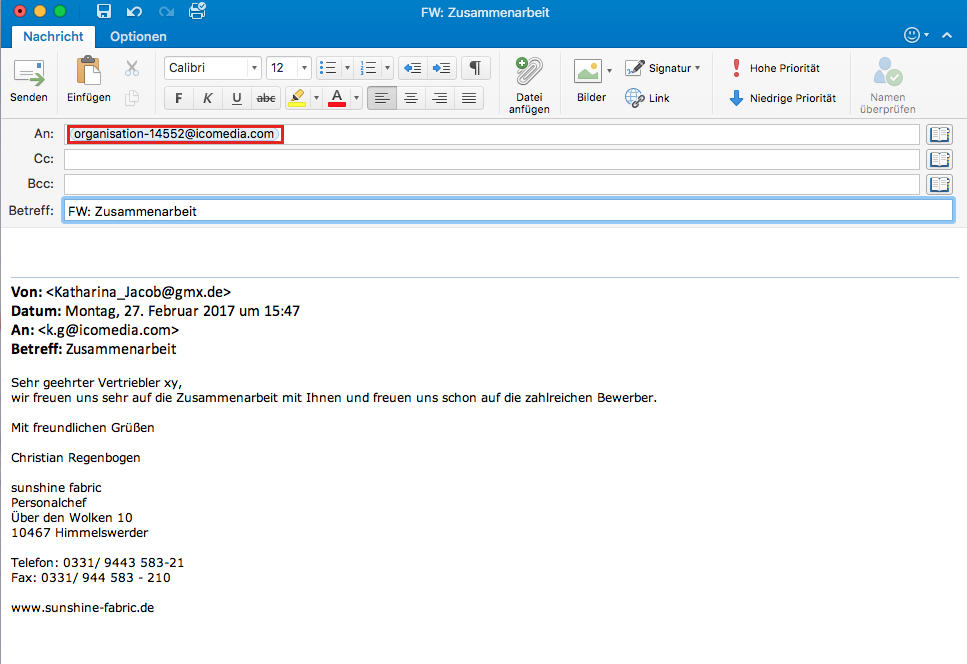Click the Link button

click(x=648, y=98)
